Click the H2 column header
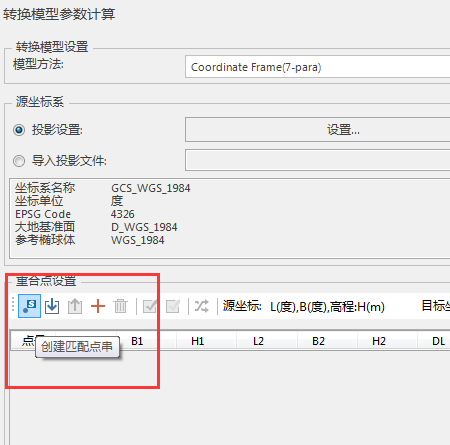450x445 pixels. point(379,341)
